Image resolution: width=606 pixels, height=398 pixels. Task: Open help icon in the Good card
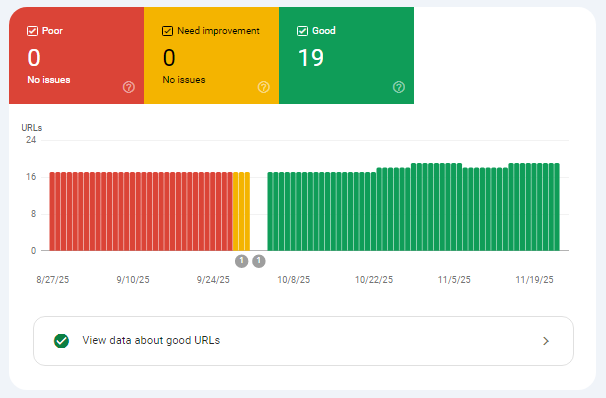[x=399, y=87]
